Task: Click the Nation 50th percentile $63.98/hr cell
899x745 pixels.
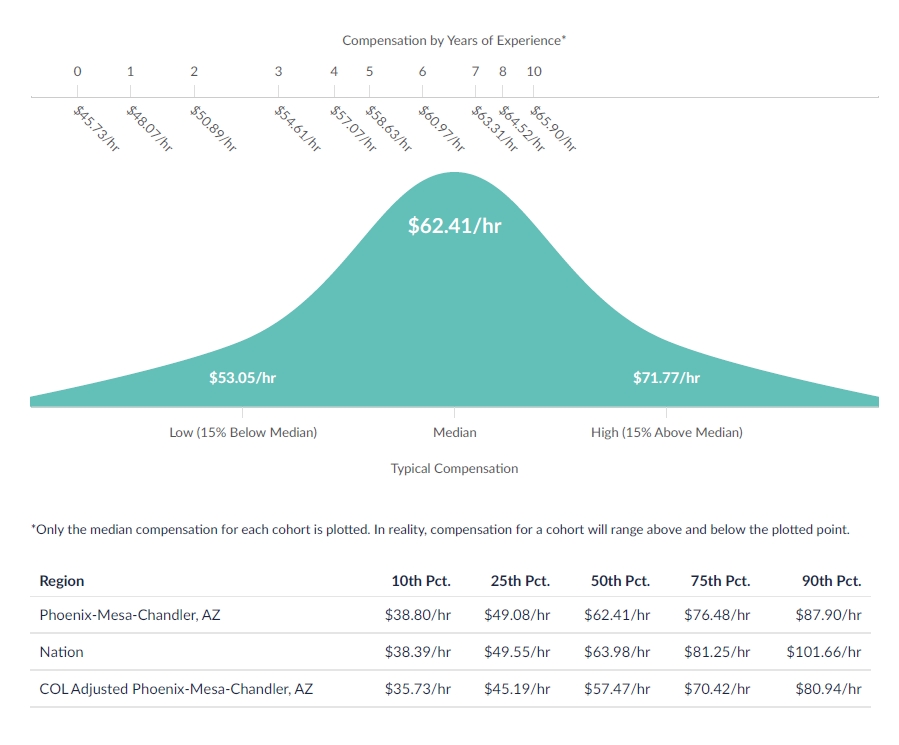Action: pyautogui.click(x=617, y=652)
